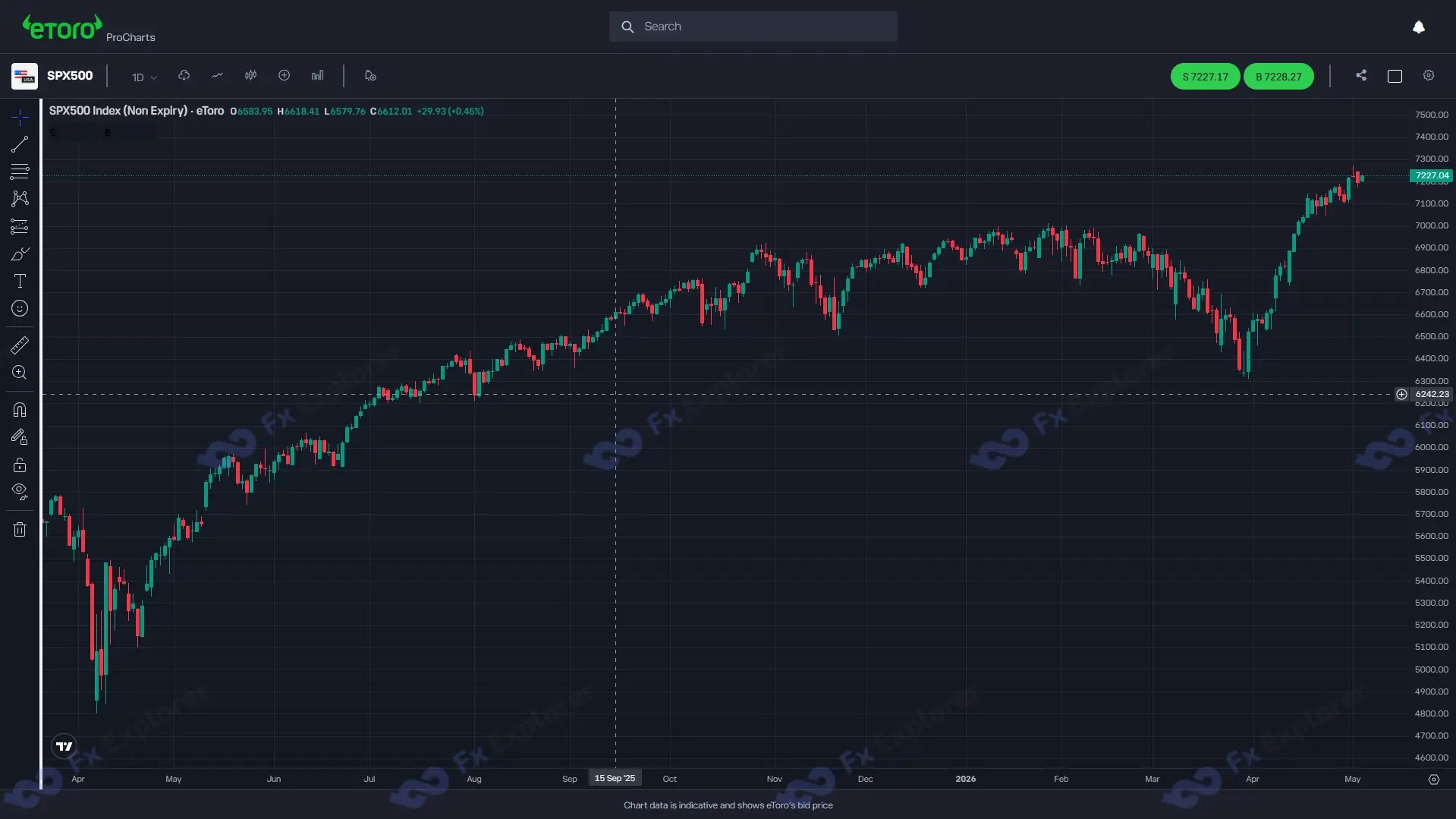Click the compare add symbol plus icon
Viewport: 1456px width, 819px height.
(x=284, y=76)
